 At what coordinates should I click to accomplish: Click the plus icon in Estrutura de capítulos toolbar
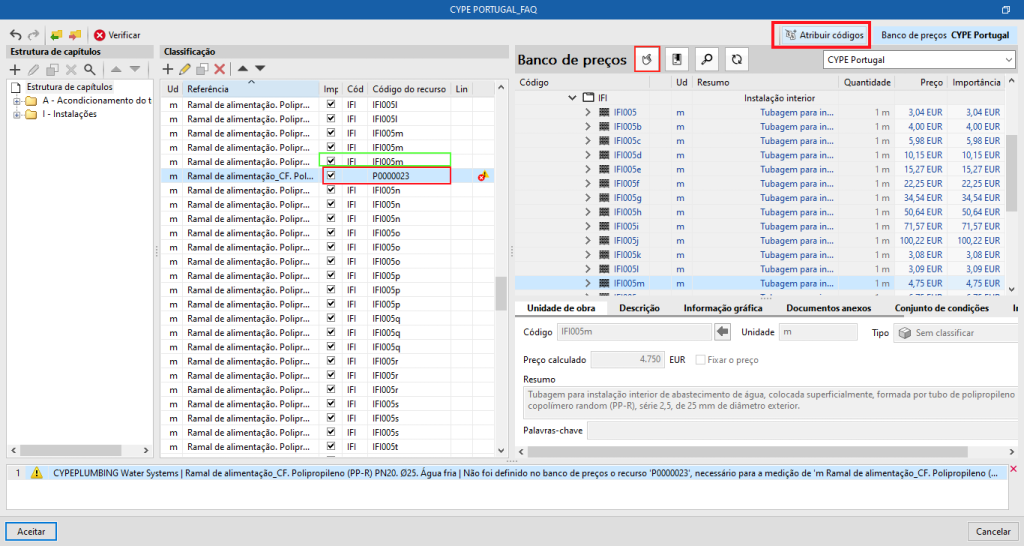click(x=14, y=69)
